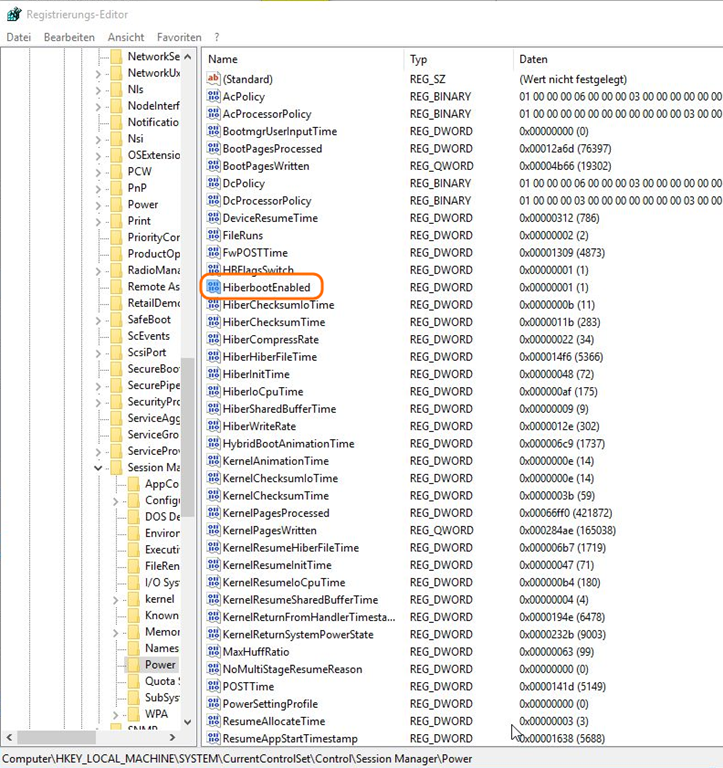The width and height of the screenshot is (723, 768).
Task: Click the SafeBoot folder icon
Action: click(x=116, y=320)
